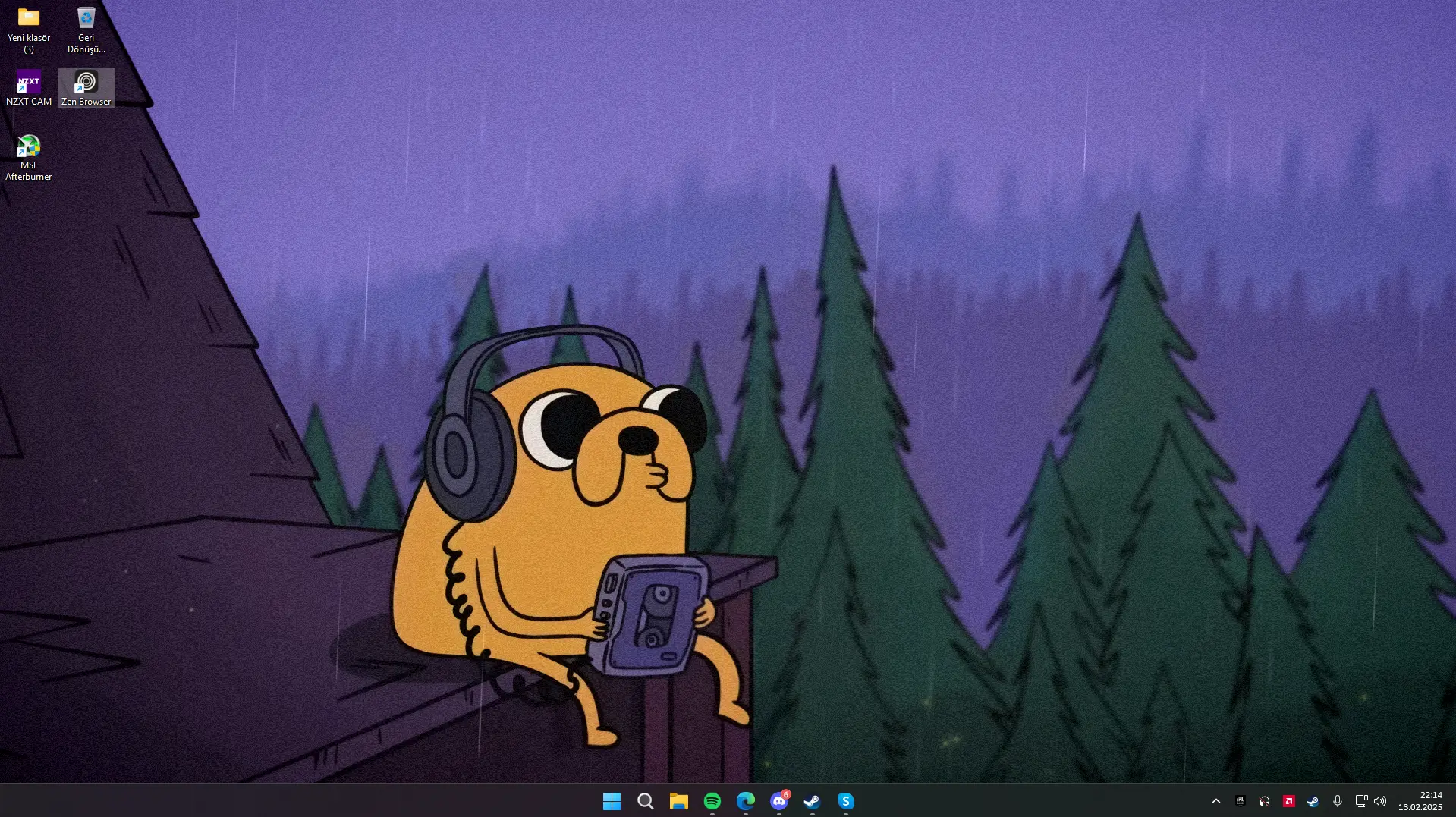Image resolution: width=1456 pixels, height=817 pixels.
Task: Select the Yeni klasör (3) folder icon
Action: click(29, 30)
